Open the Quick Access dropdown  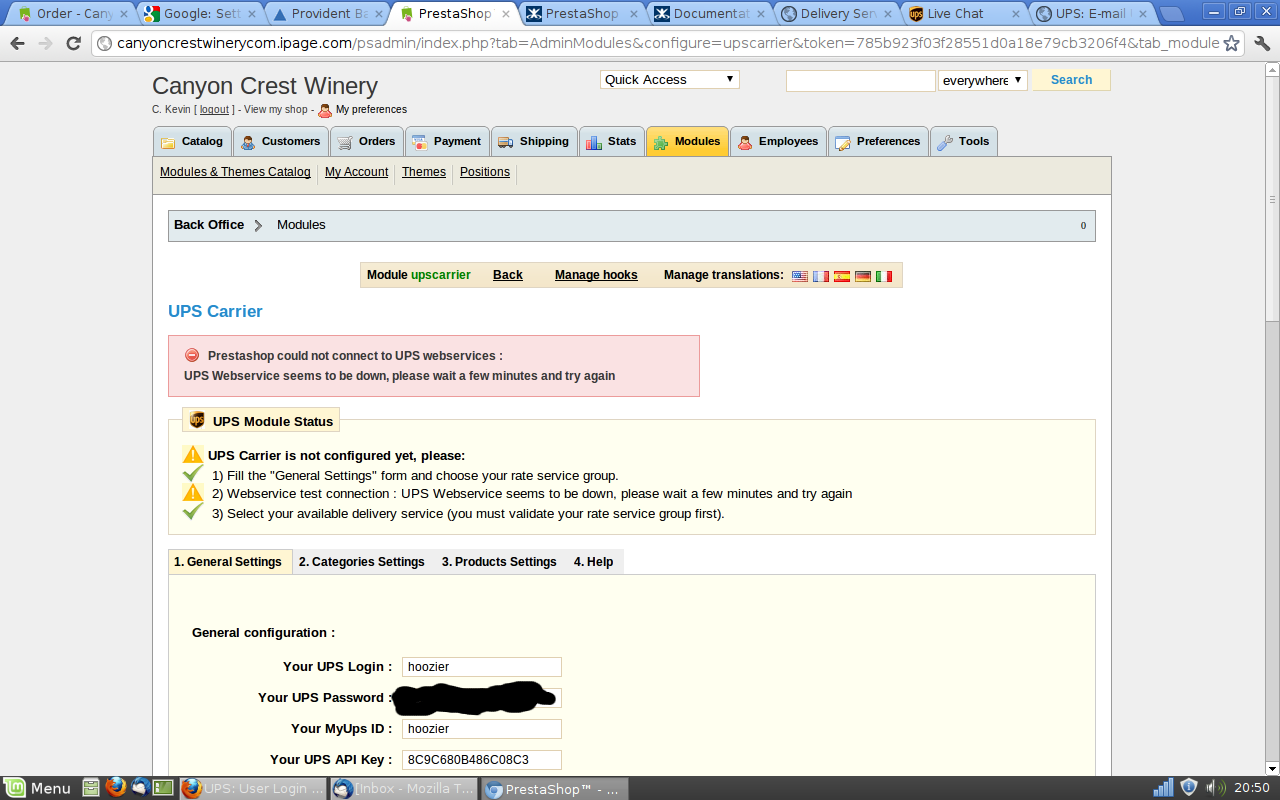[x=670, y=79]
